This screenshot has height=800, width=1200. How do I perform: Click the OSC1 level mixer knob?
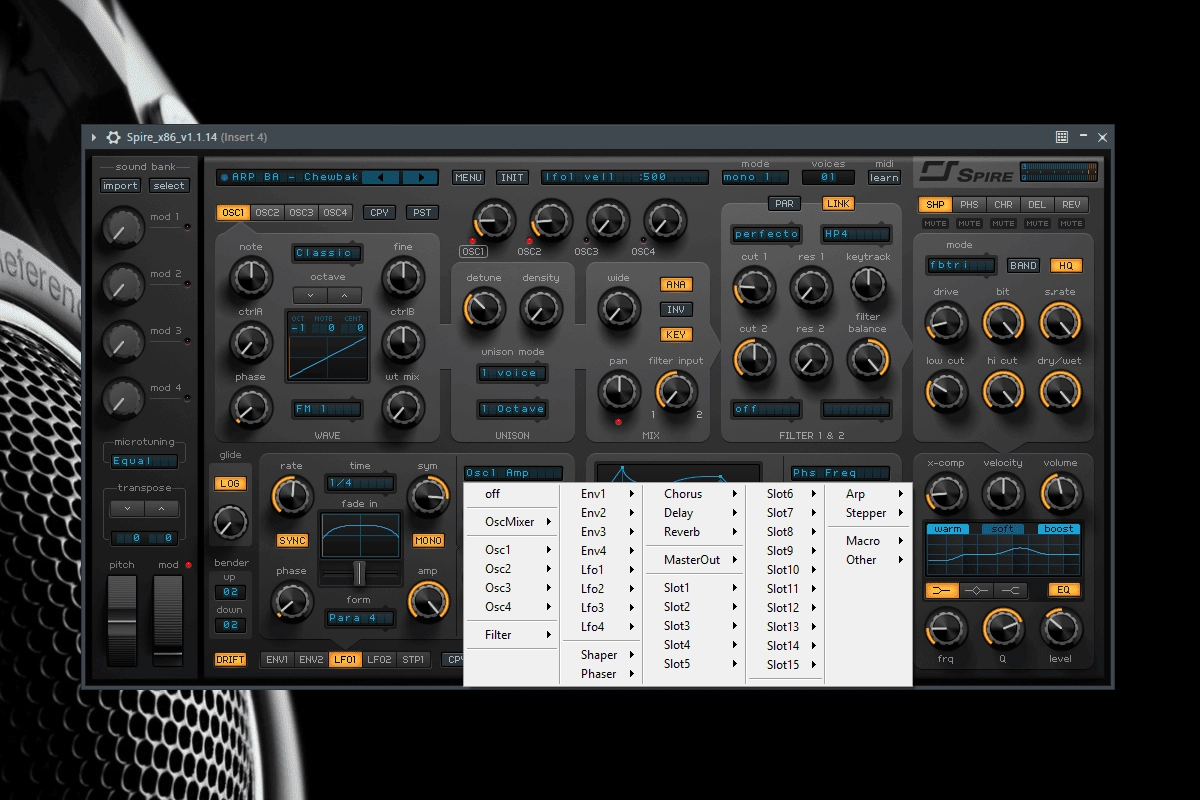pyautogui.click(x=493, y=220)
